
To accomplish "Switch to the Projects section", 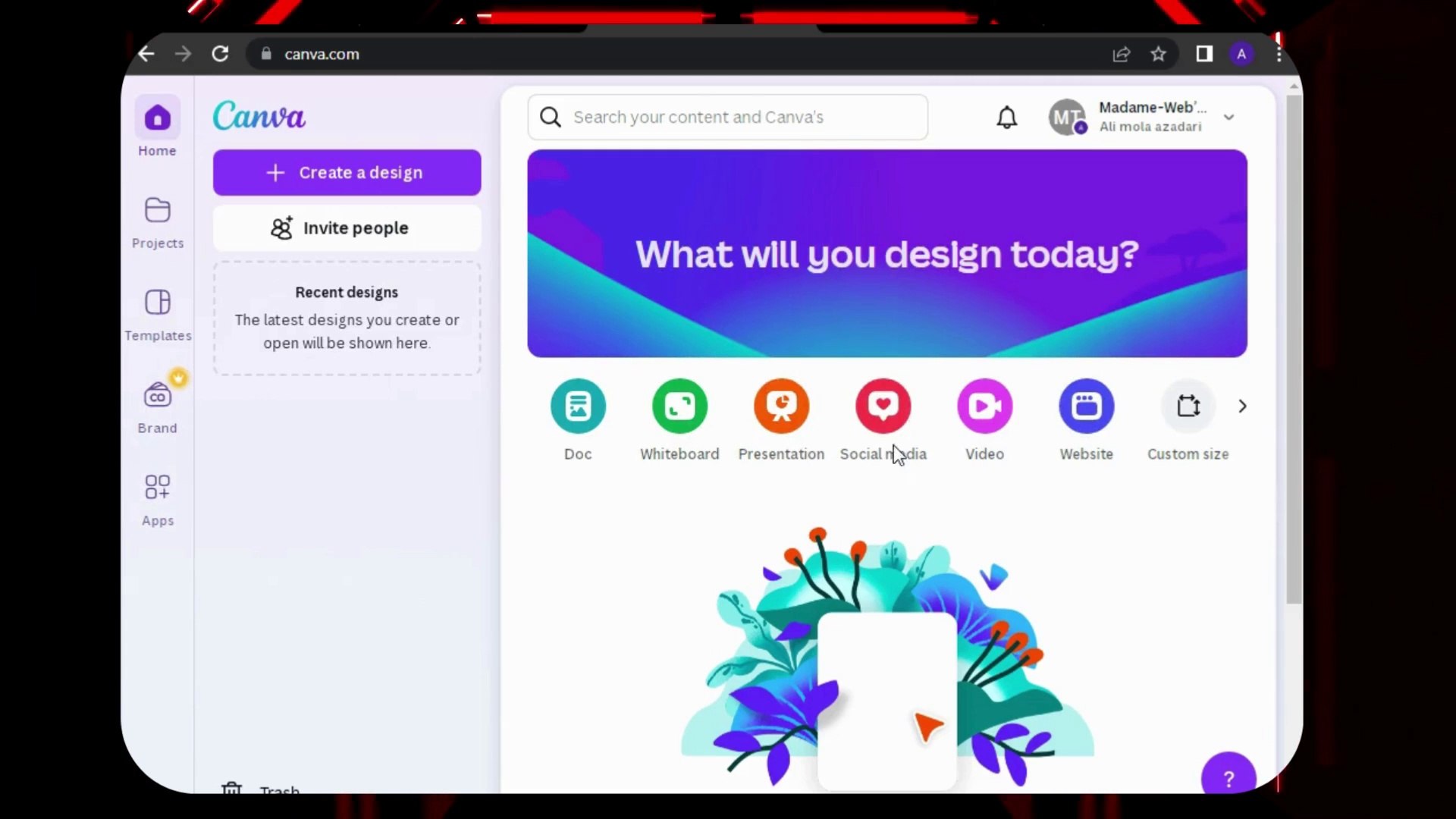I will tap(157, 218).
